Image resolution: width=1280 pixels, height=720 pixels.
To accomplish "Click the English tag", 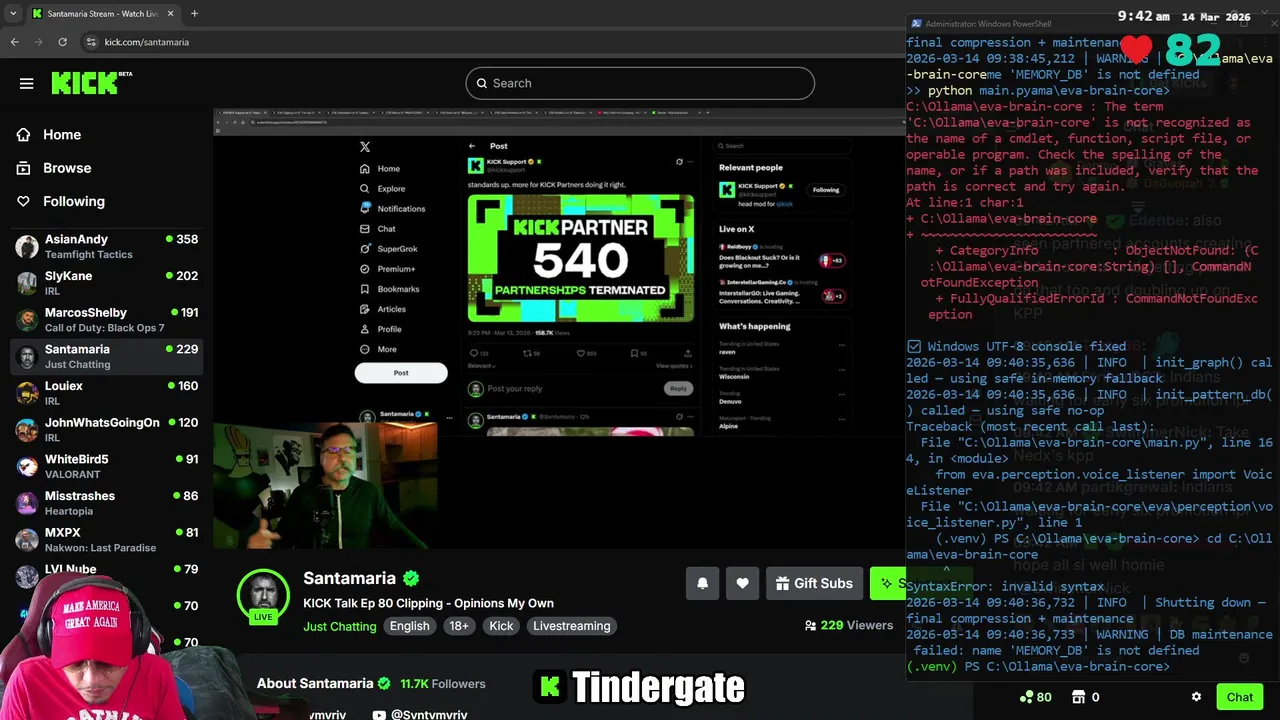I will [410, 626].
